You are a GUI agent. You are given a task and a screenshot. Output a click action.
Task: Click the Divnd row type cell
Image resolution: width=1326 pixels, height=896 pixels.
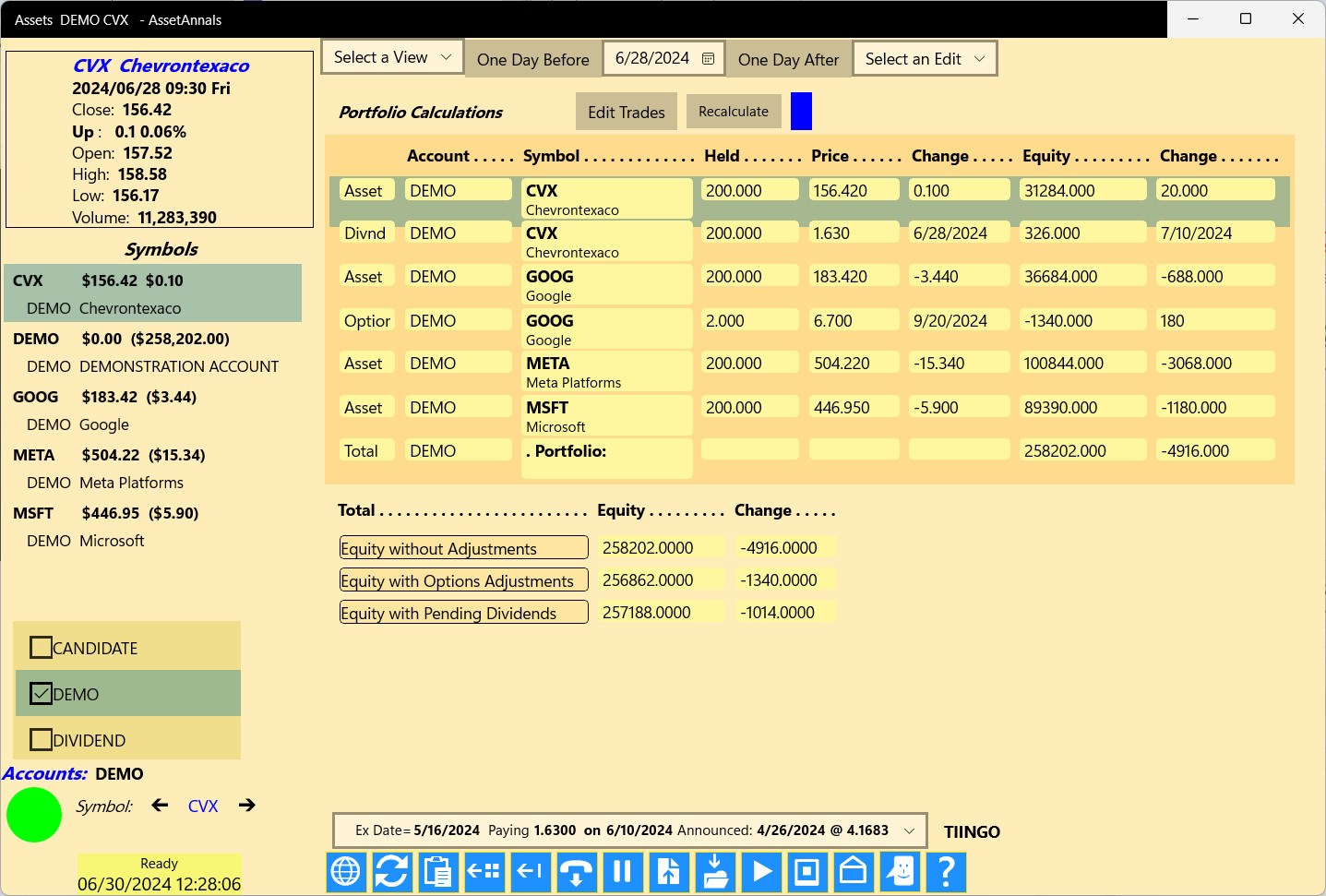click(x=367, y=233)
